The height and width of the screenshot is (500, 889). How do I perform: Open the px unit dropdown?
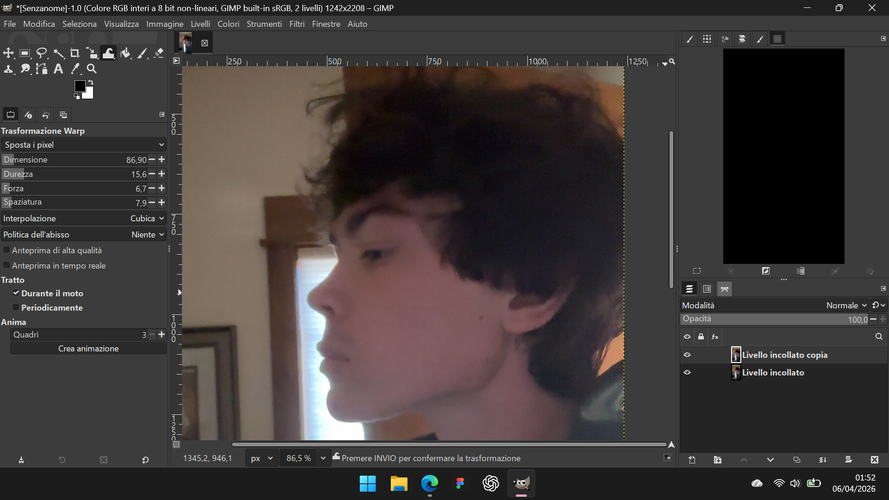pos(261,458)
